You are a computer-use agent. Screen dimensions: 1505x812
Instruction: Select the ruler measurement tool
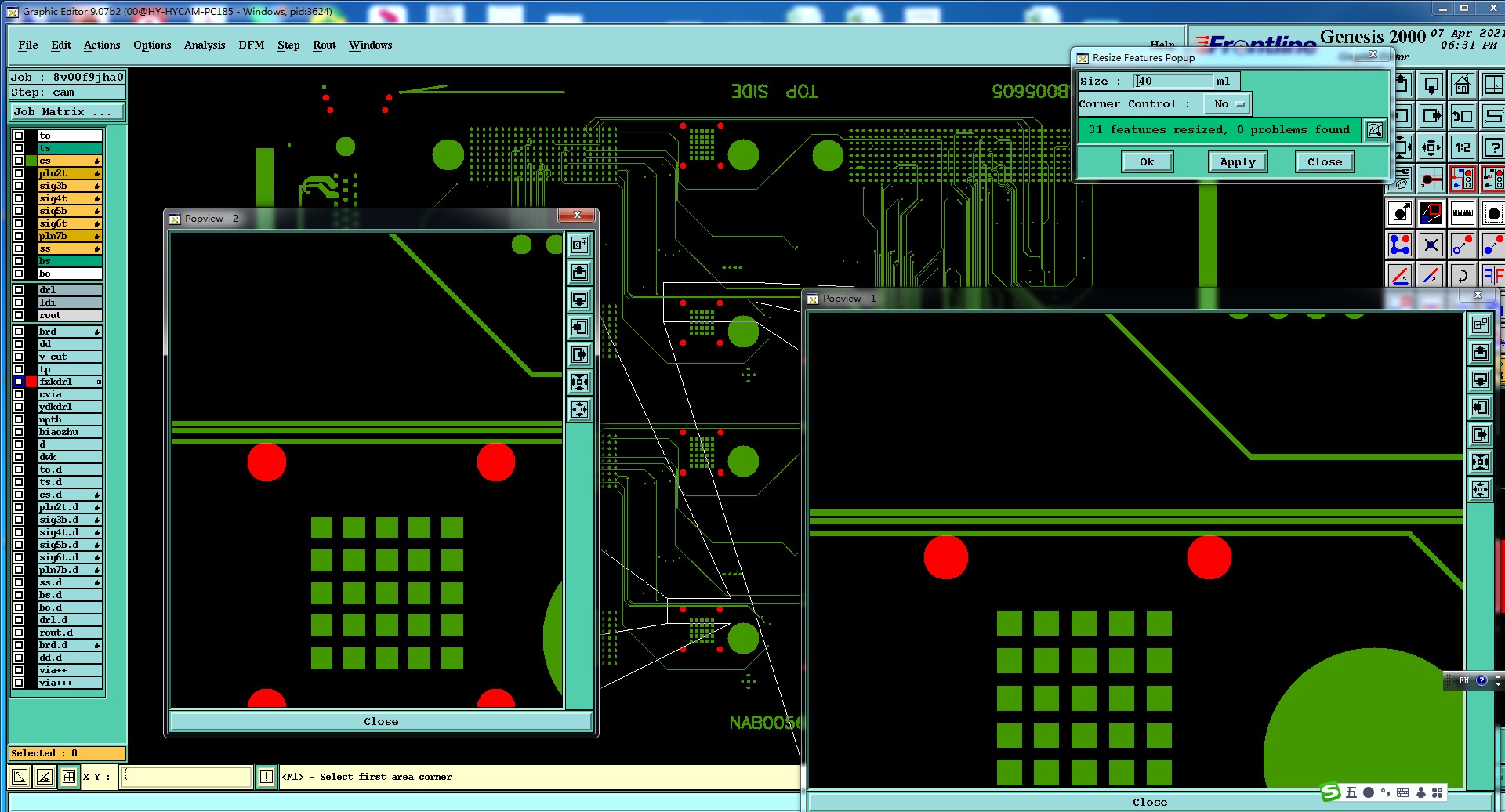[x=1462, y=213]
